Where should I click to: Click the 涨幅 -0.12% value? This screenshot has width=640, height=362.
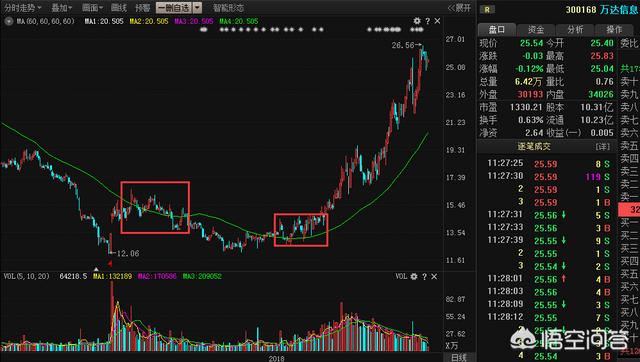point(529,69)
